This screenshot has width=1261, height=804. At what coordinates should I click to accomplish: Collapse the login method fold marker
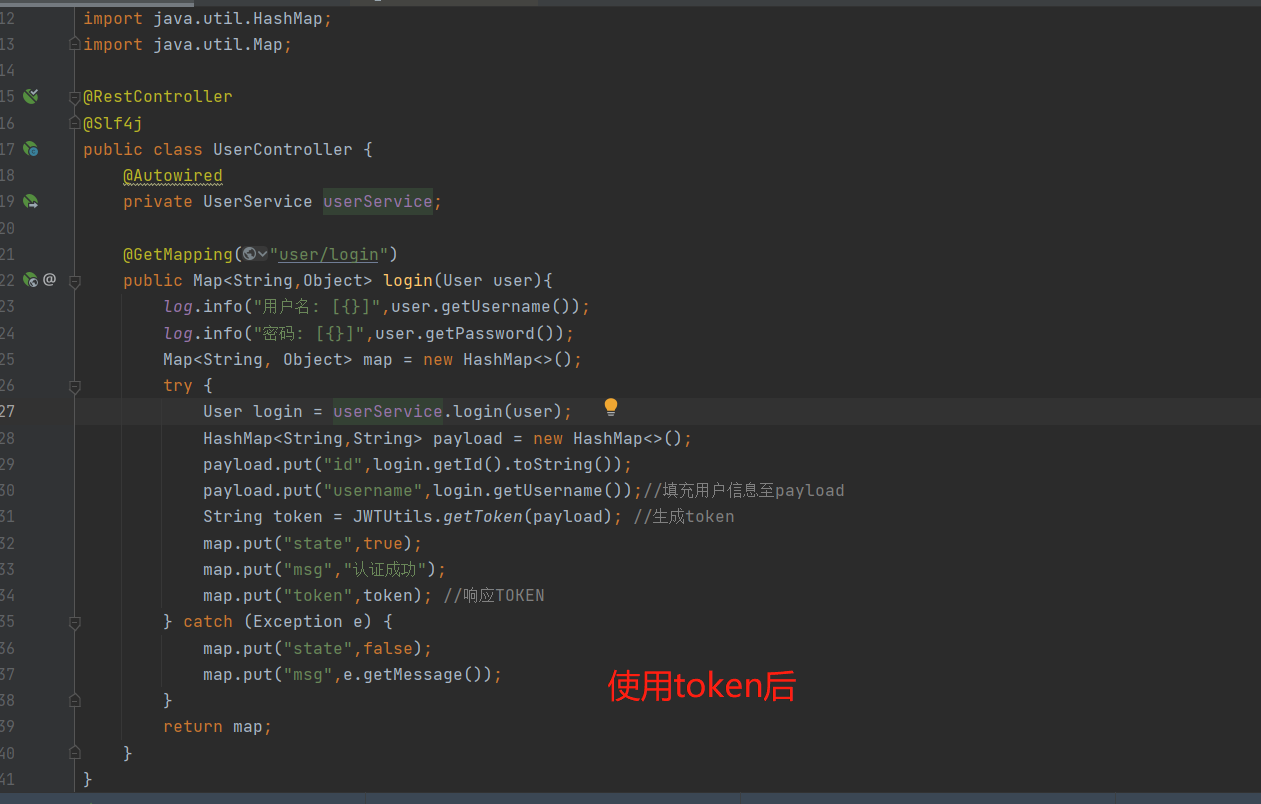(74, 281)
